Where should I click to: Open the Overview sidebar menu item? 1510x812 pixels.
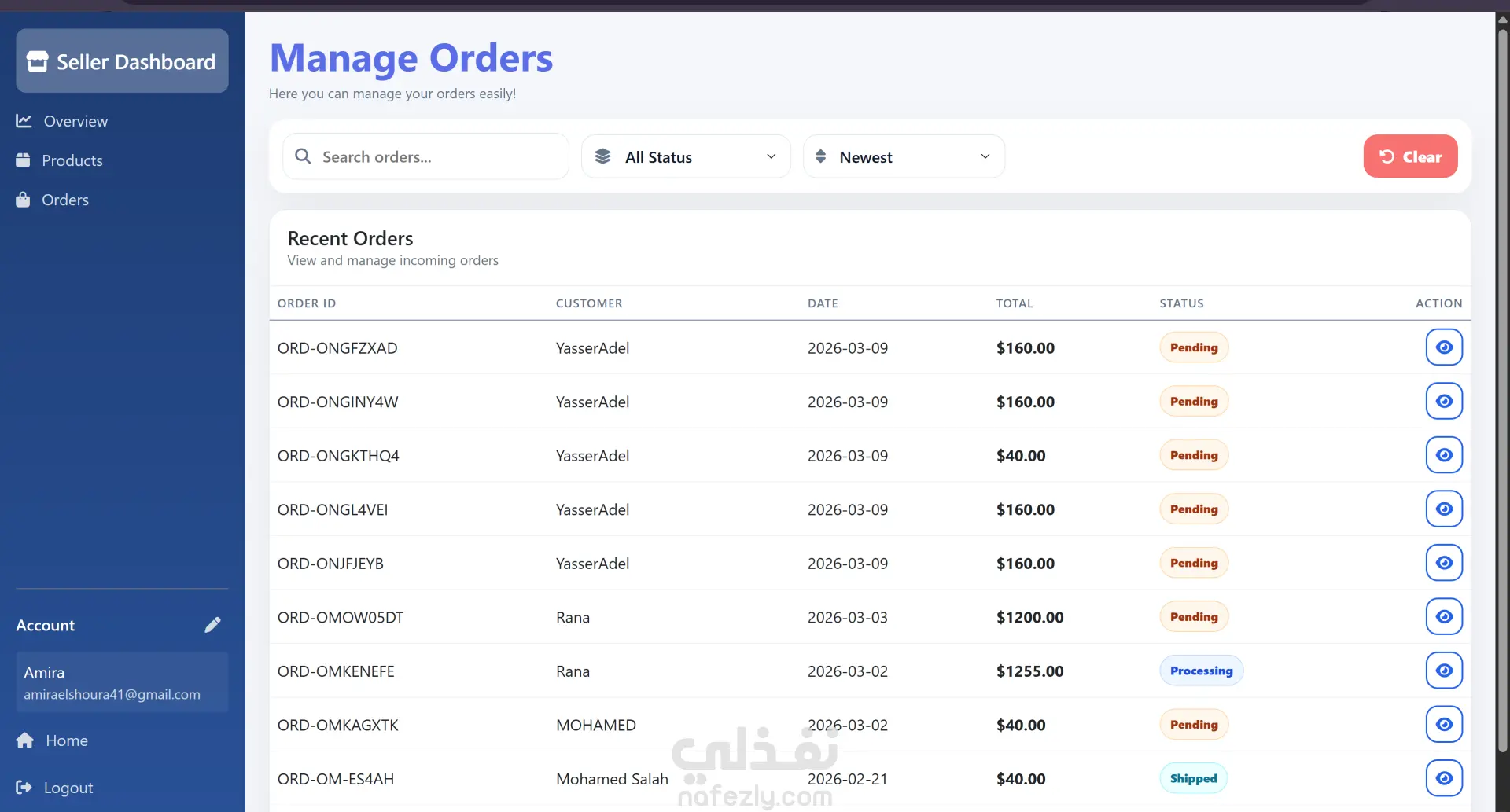(75, 121)
